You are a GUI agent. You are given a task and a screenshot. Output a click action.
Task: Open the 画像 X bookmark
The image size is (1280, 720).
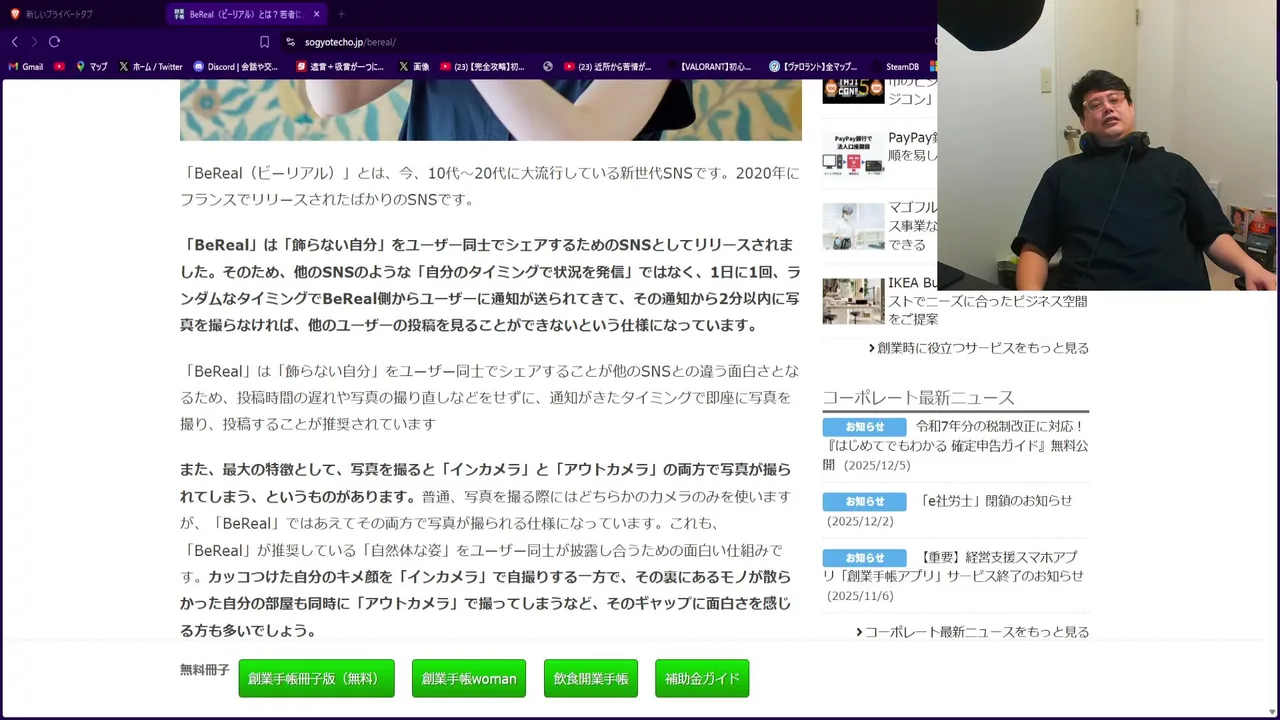click(414, 67)
